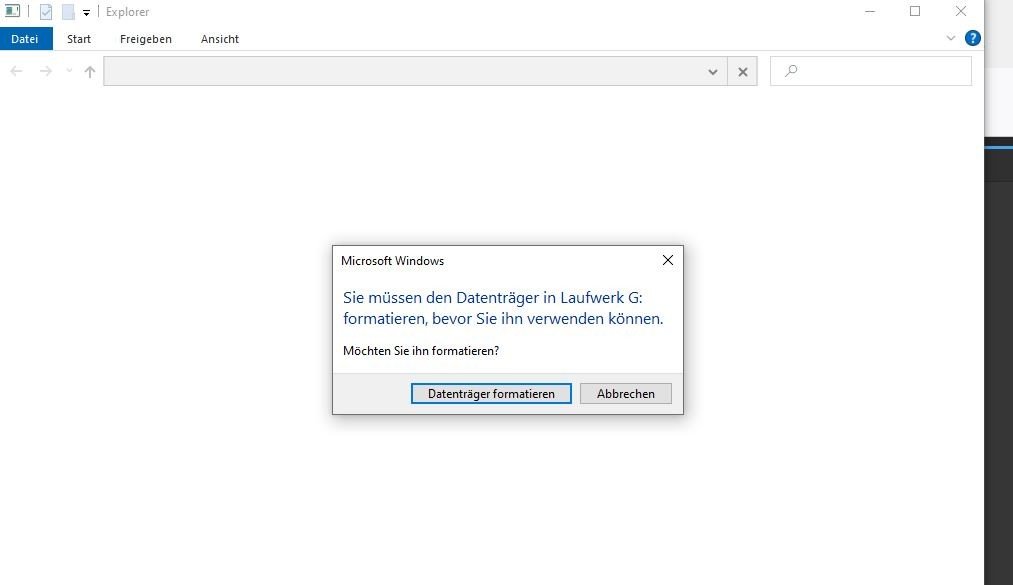The width and height of the screenshot is (1013, 585).
Task: Click the Explorer window system icon
Action: coord(12,11)
